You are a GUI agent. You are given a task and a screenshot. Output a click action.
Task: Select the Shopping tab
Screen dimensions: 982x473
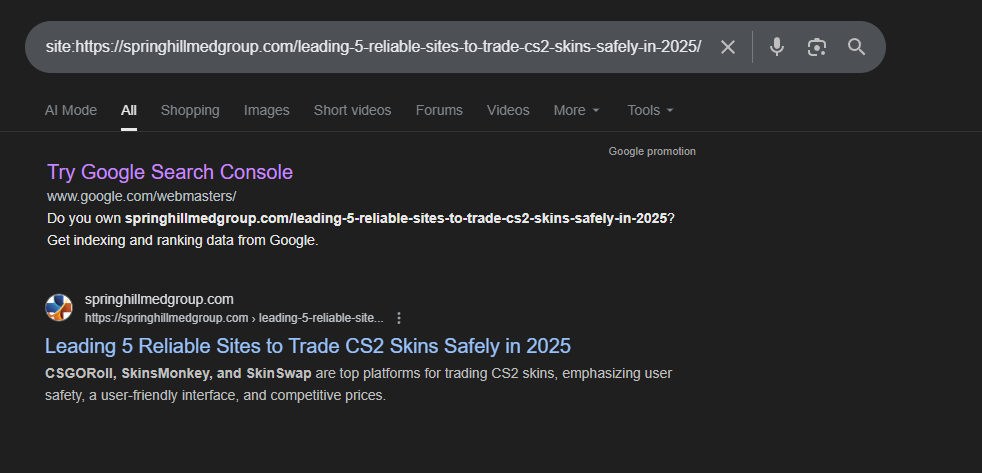[x=190, y=110]
